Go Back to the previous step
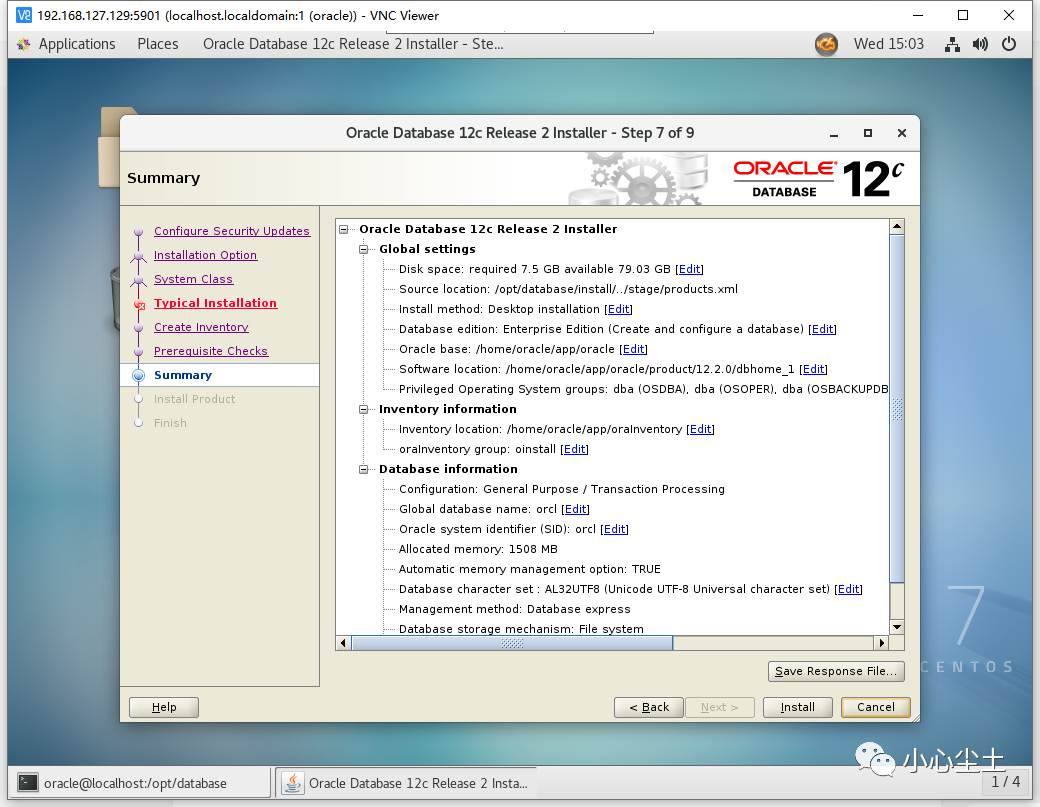The width and height of the screenshot is (1040, 807). tap(649, 707)
